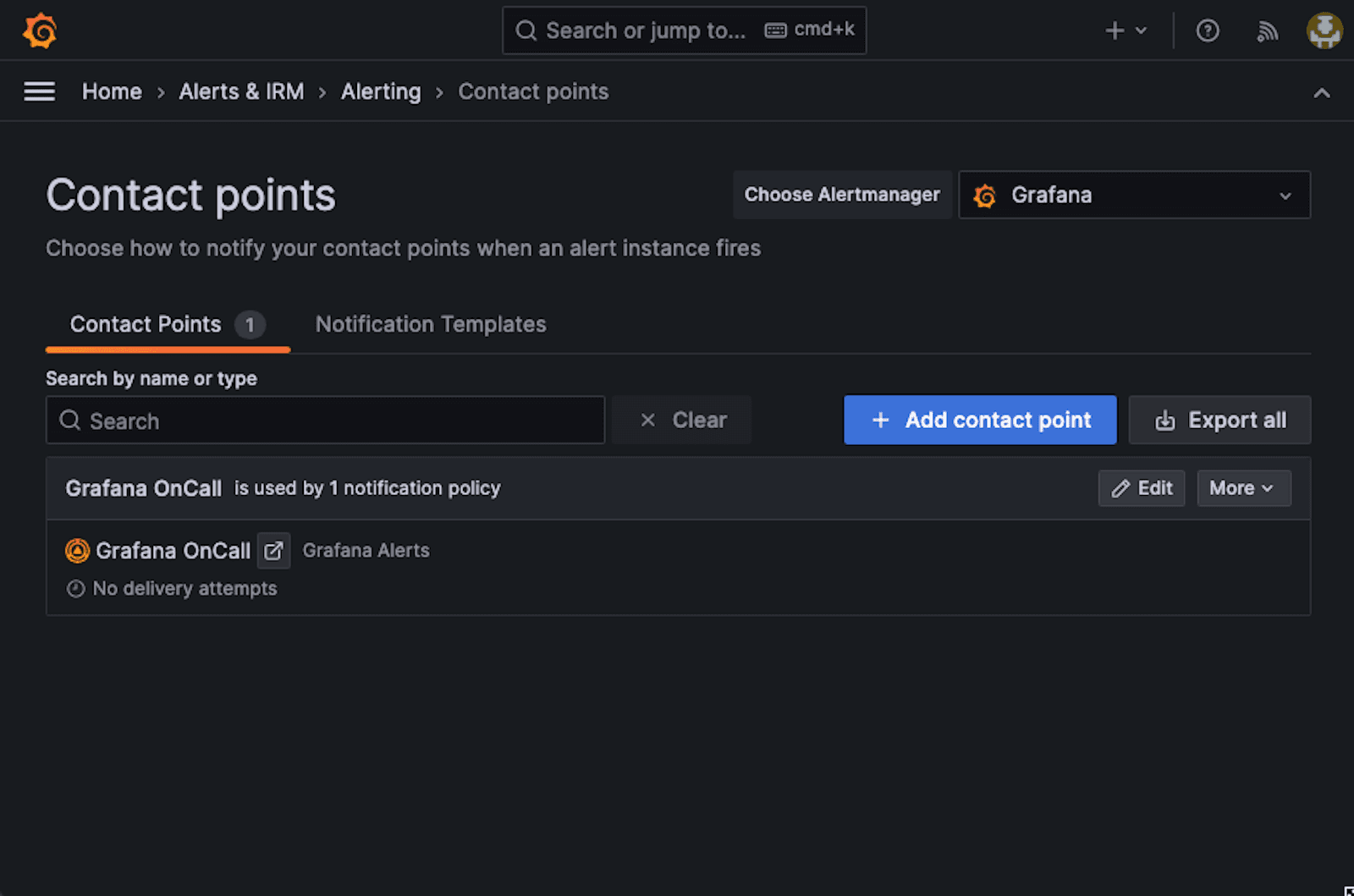1354x896 pixels.
Task: Switch to Contact Points tab
Action: point(168,324)
